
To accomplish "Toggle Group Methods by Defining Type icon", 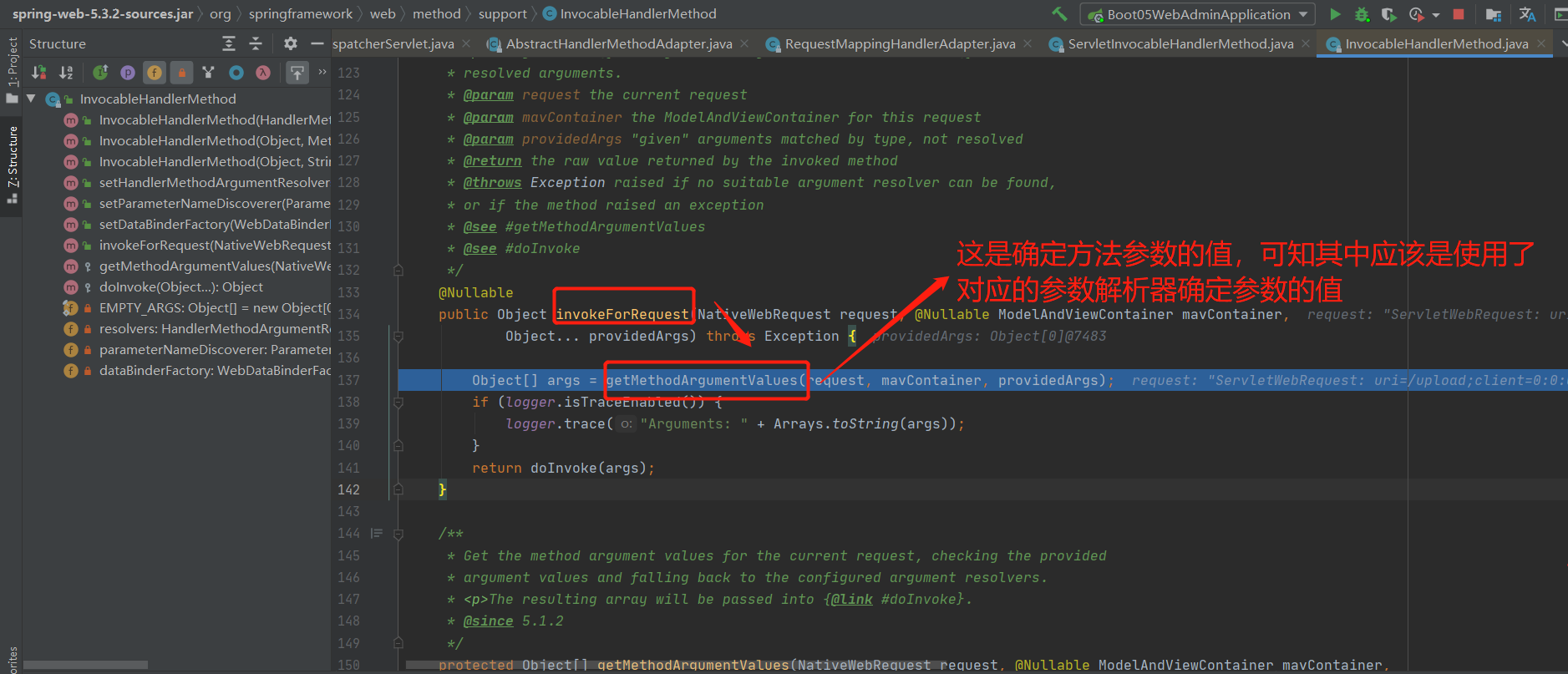I will [209, 73].
